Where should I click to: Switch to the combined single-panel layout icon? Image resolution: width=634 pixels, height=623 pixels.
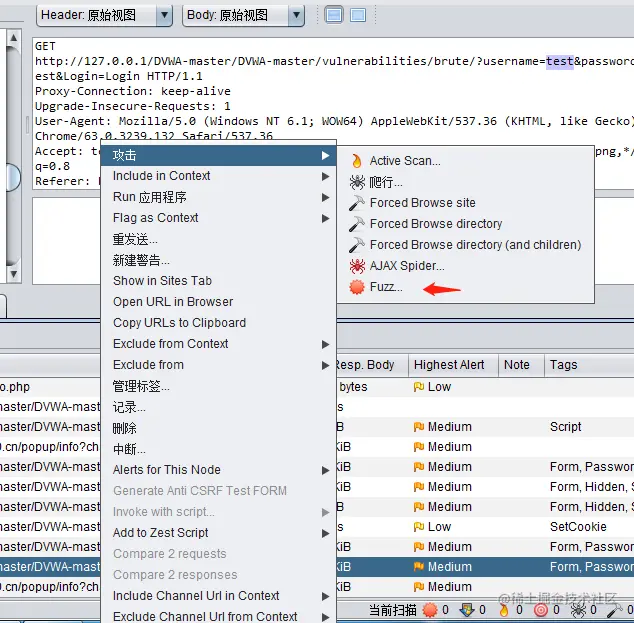point(358,15)
